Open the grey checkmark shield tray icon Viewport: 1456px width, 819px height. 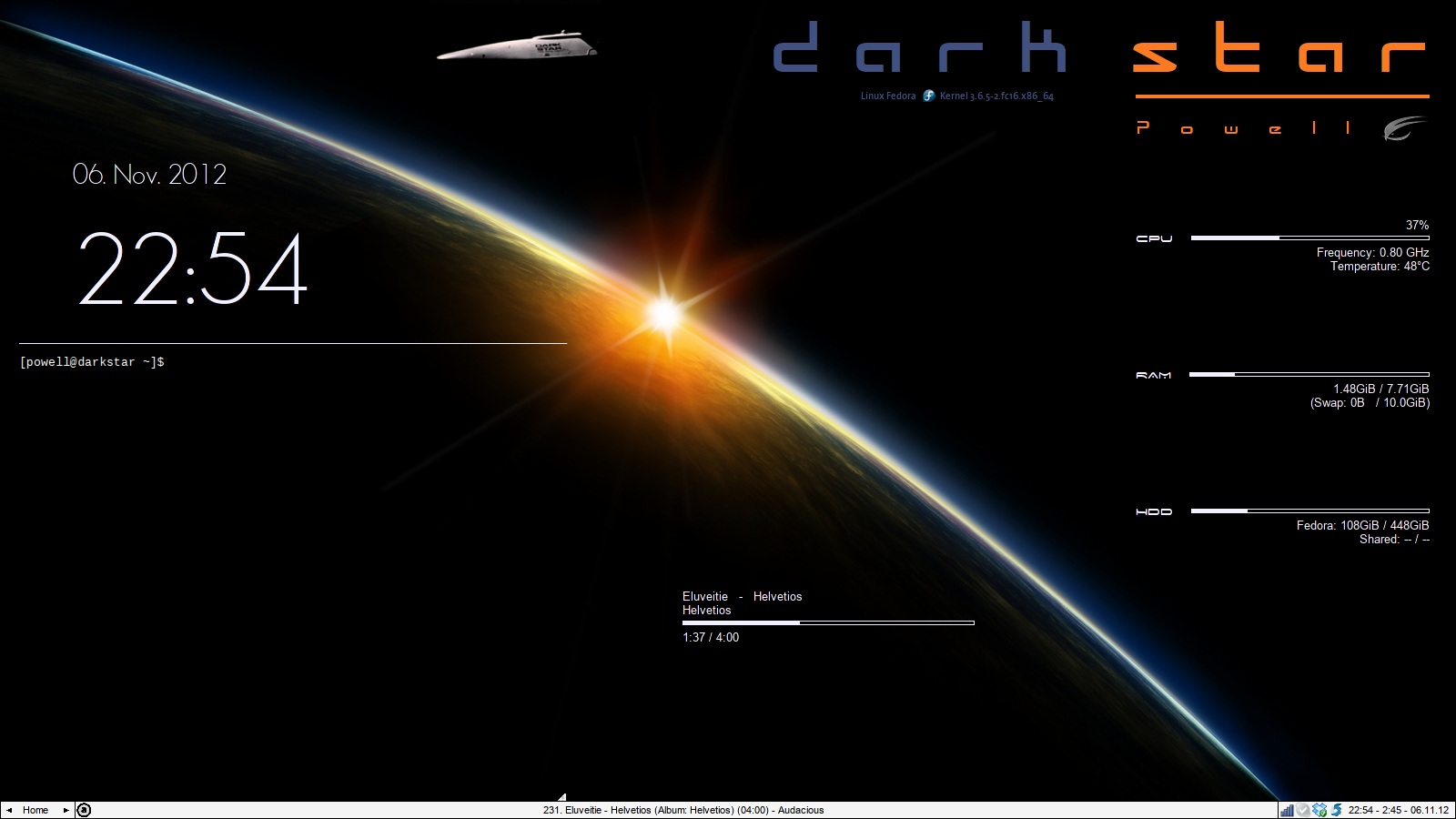tap(1303, 810)
